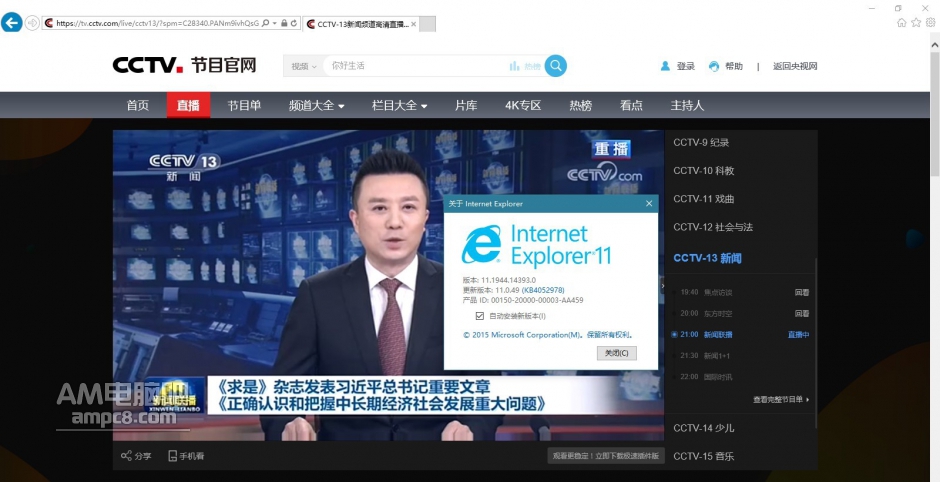Click the 登录 login link

[x=686, y=67]
